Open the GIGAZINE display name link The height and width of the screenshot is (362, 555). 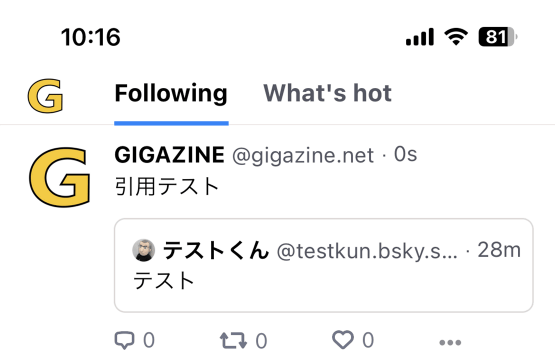[x=170, y=155]
